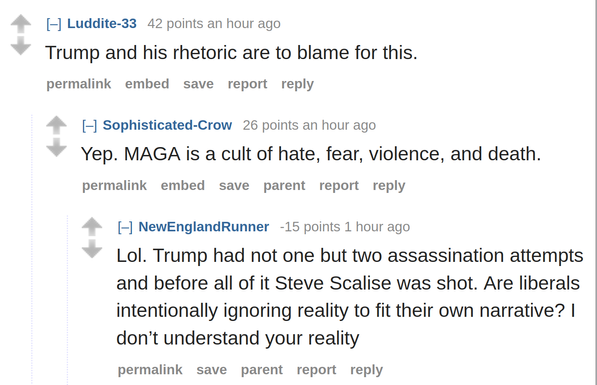Collapse Luddite-33's comment thread
Image resolution: width=597 pixels, height=385 pixels.
(54, 24)
